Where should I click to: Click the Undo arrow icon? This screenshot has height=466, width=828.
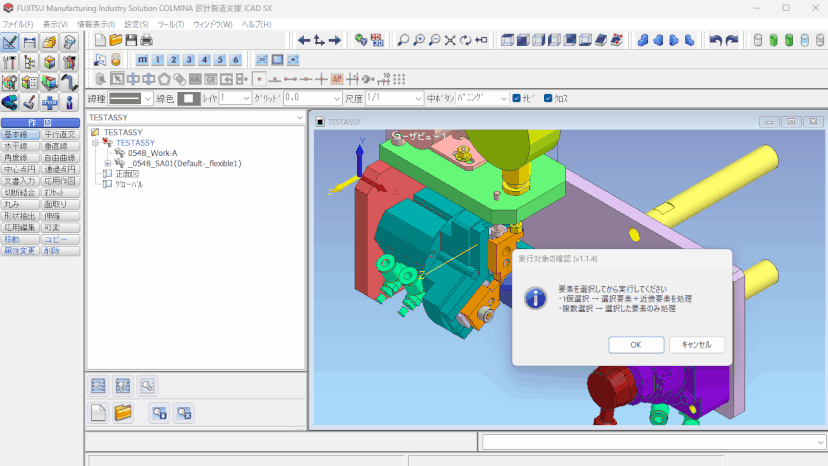pos(716,40)
